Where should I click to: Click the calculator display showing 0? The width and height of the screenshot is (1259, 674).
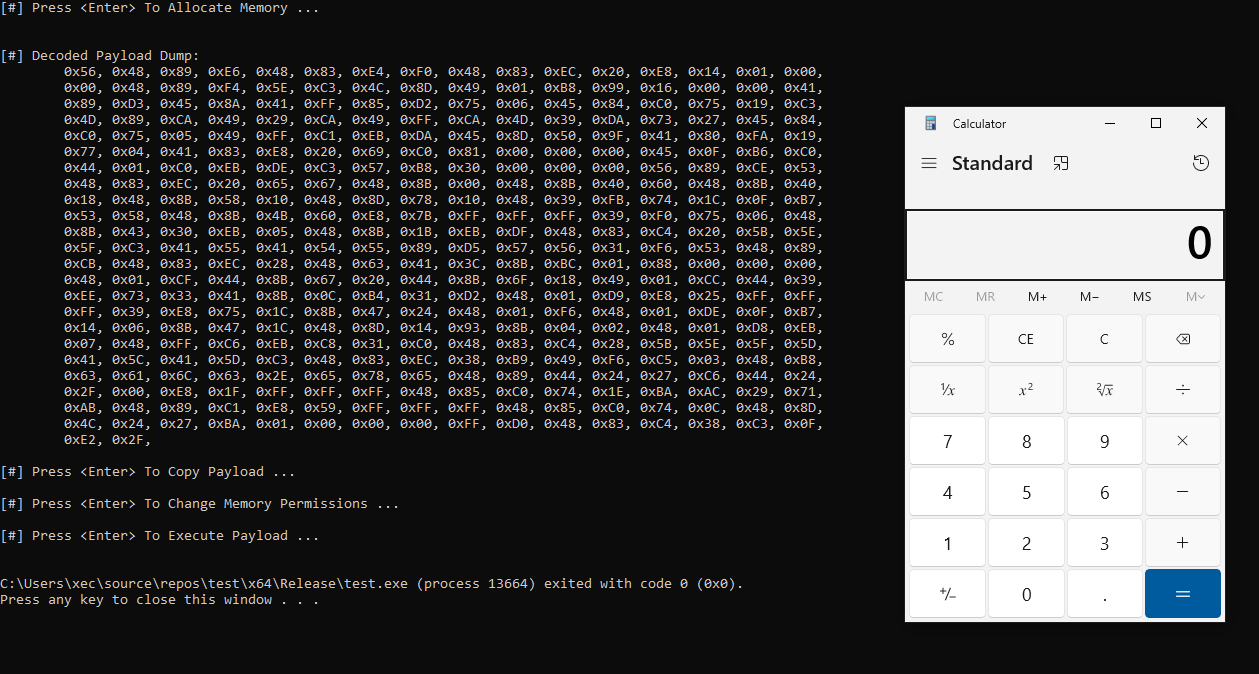tap(1063, 244)
